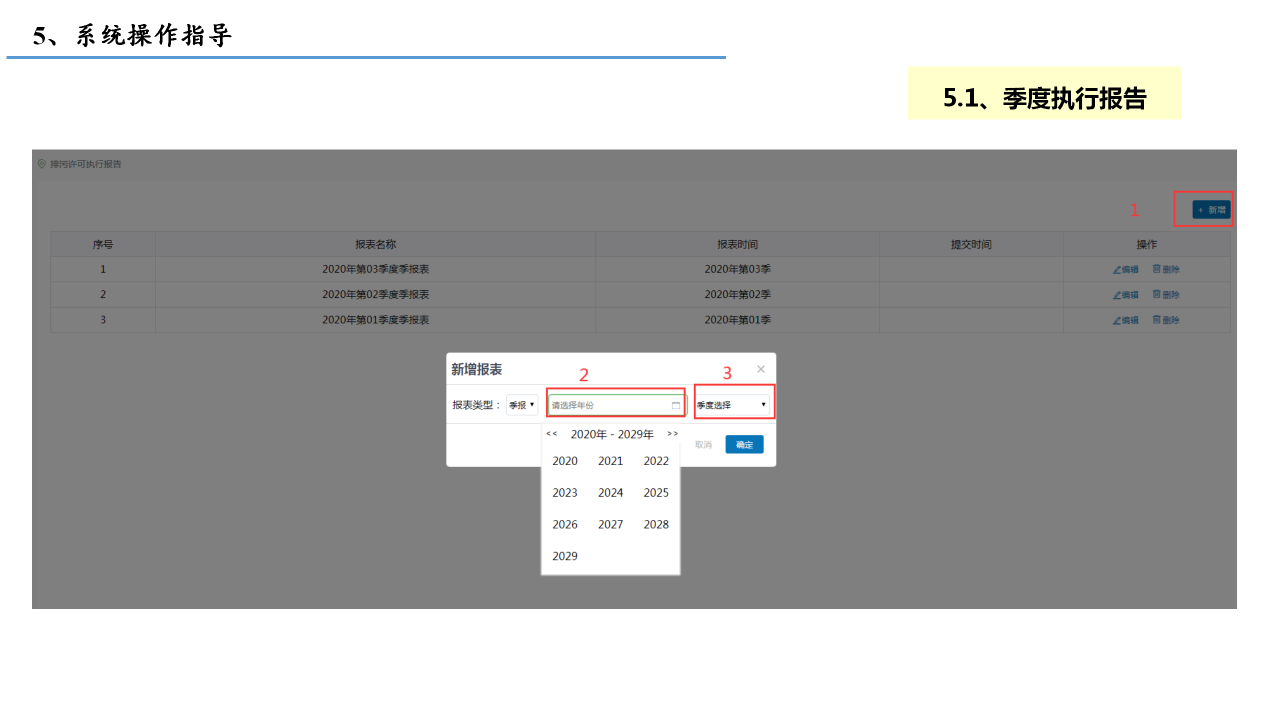
Task: Click the calendar icon in year field
Action: (x=675, y=405)
